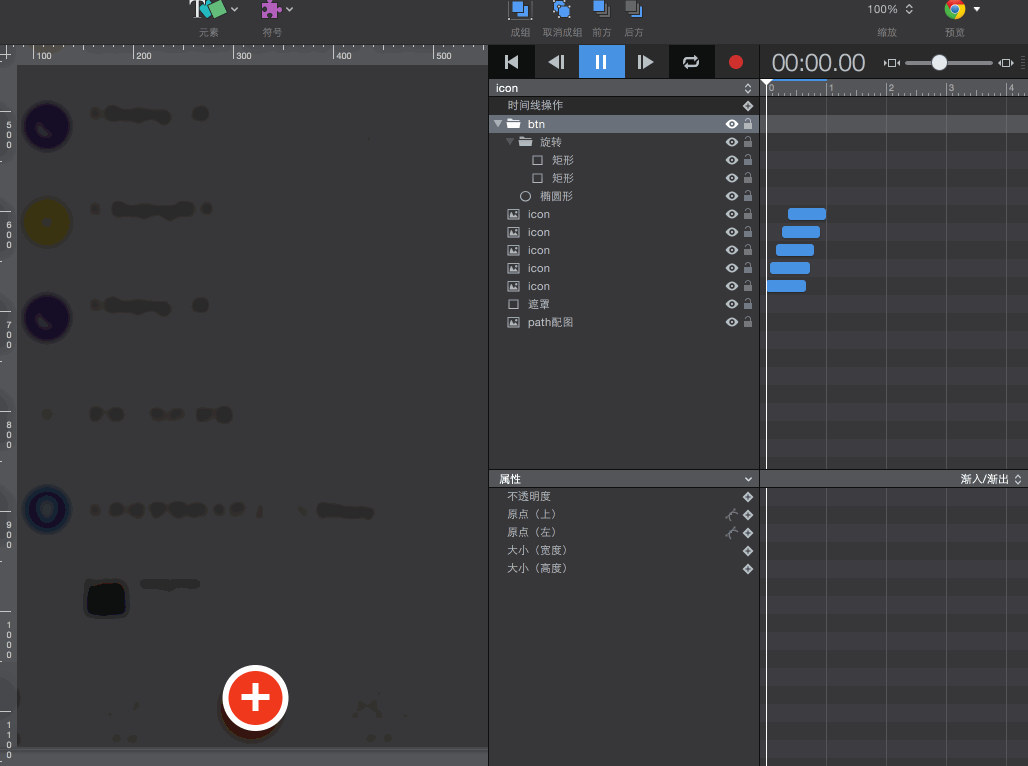
Task: Add keyframe for 不透明度 property
Action: click(x=747, y=497)
